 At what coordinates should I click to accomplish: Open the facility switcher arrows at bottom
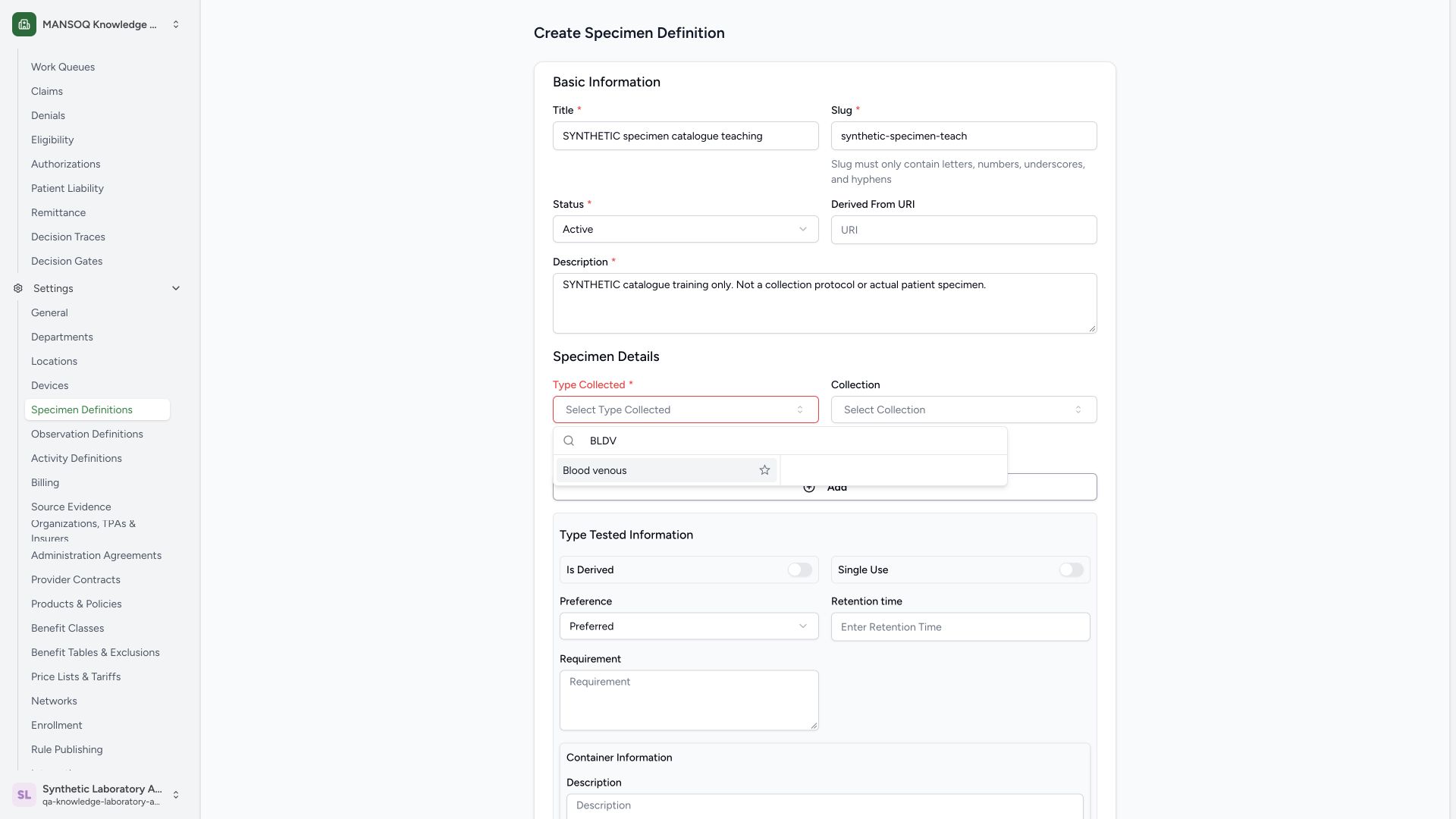tap(176, 795)
